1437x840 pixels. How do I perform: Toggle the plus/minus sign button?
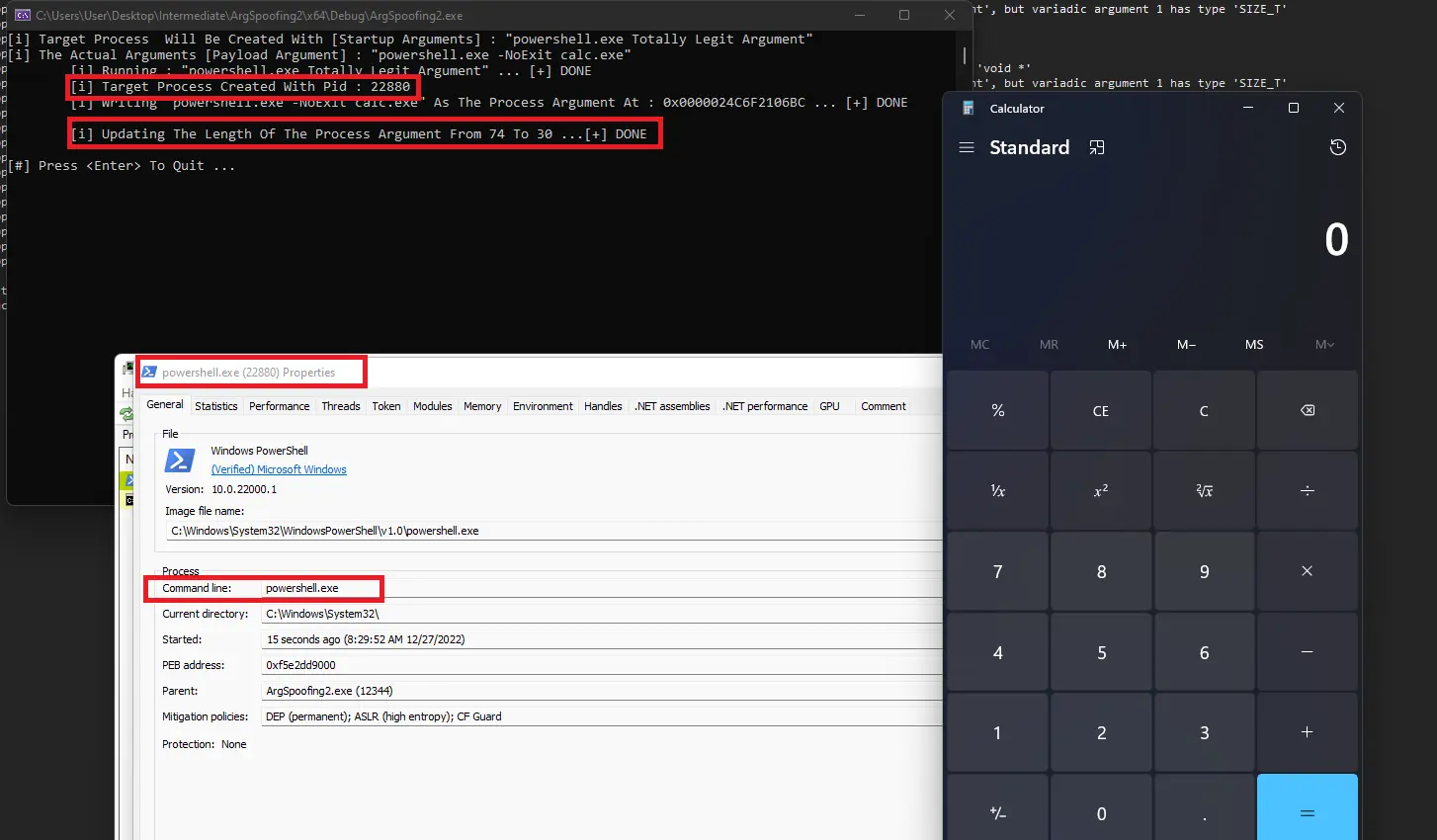click(x=997, y=813)
